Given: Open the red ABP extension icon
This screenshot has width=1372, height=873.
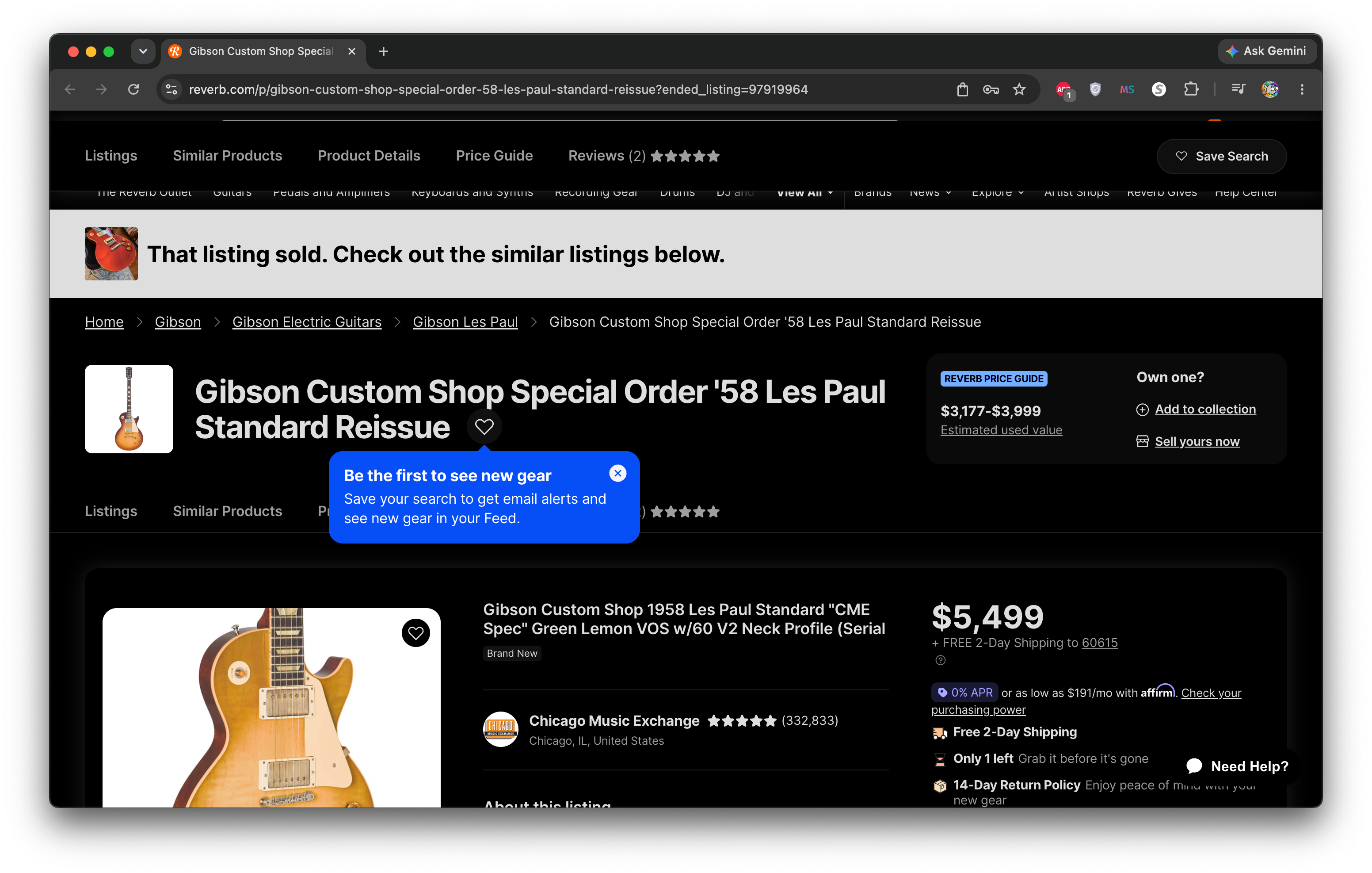Looking at the screenshot, I should [1064, 90].
